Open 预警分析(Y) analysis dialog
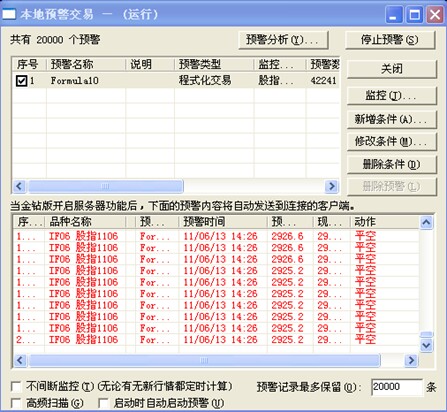This screenshot has height=412, width=447. (x=284, y=40)
